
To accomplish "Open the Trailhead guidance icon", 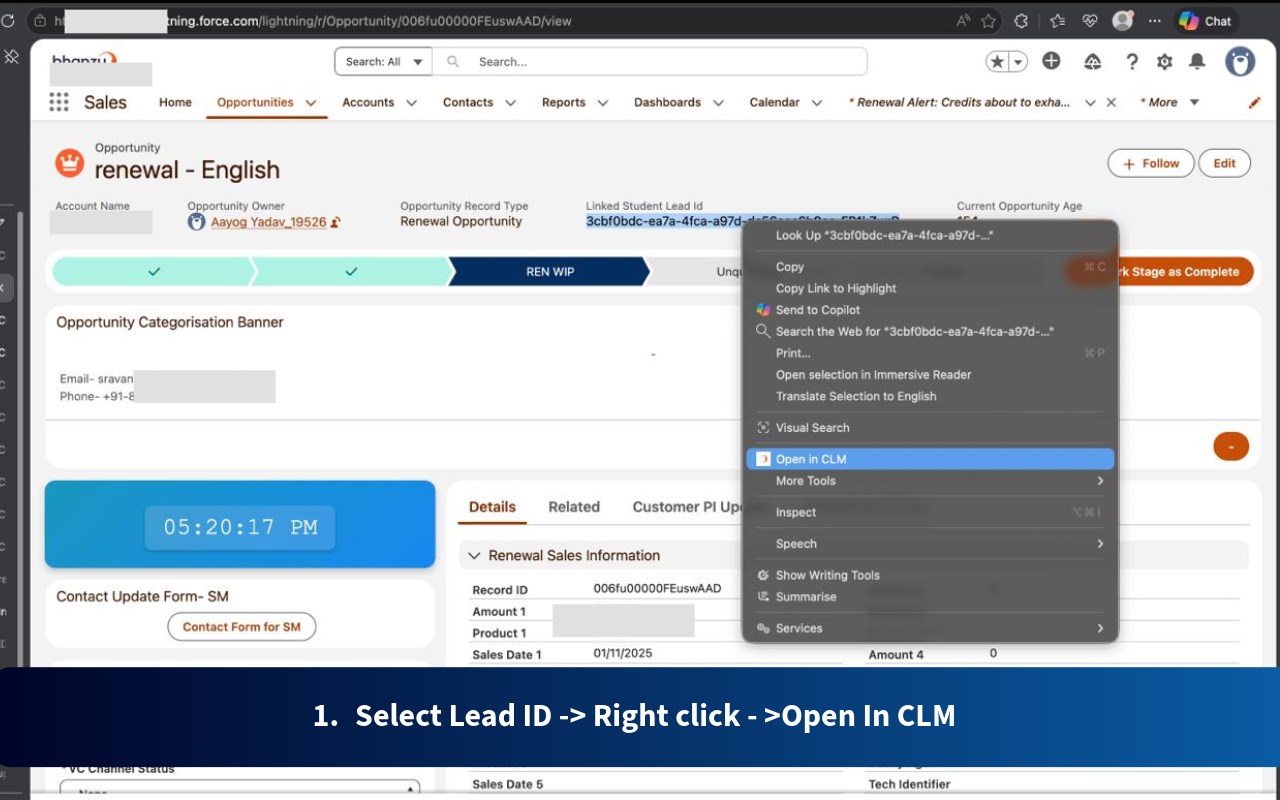I will [x=1093, y=62].
